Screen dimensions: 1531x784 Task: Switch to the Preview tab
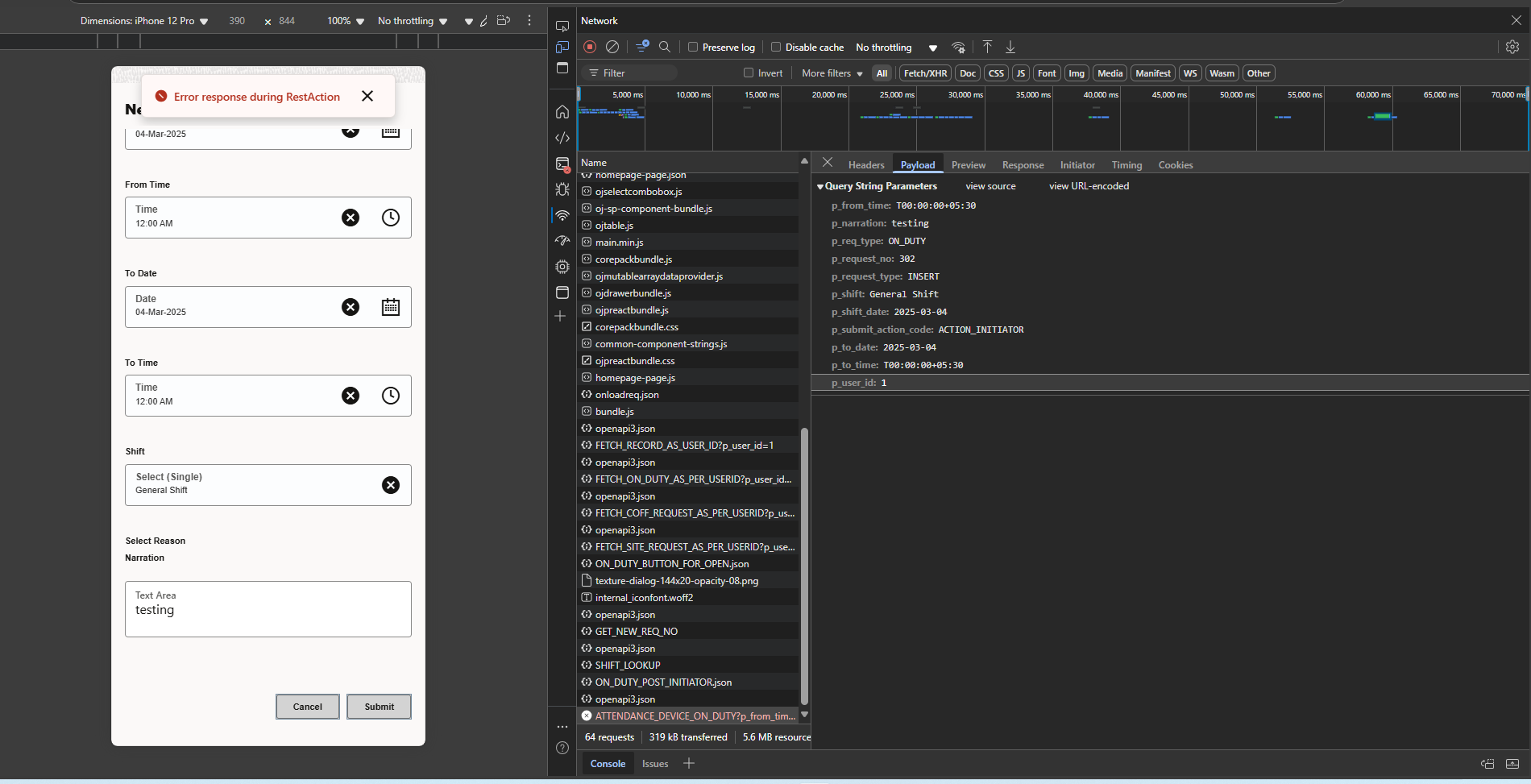point(969,165)
